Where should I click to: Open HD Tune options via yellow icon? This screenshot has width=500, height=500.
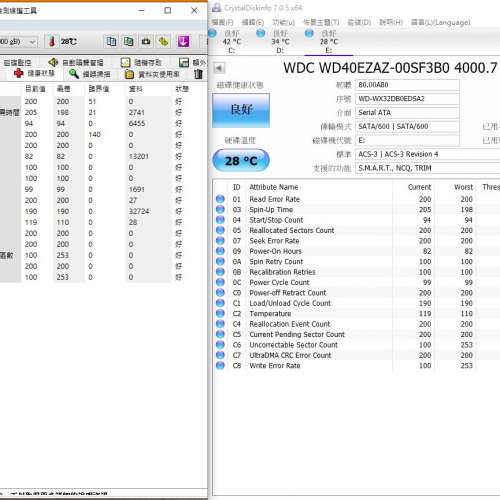coord(164,42)
